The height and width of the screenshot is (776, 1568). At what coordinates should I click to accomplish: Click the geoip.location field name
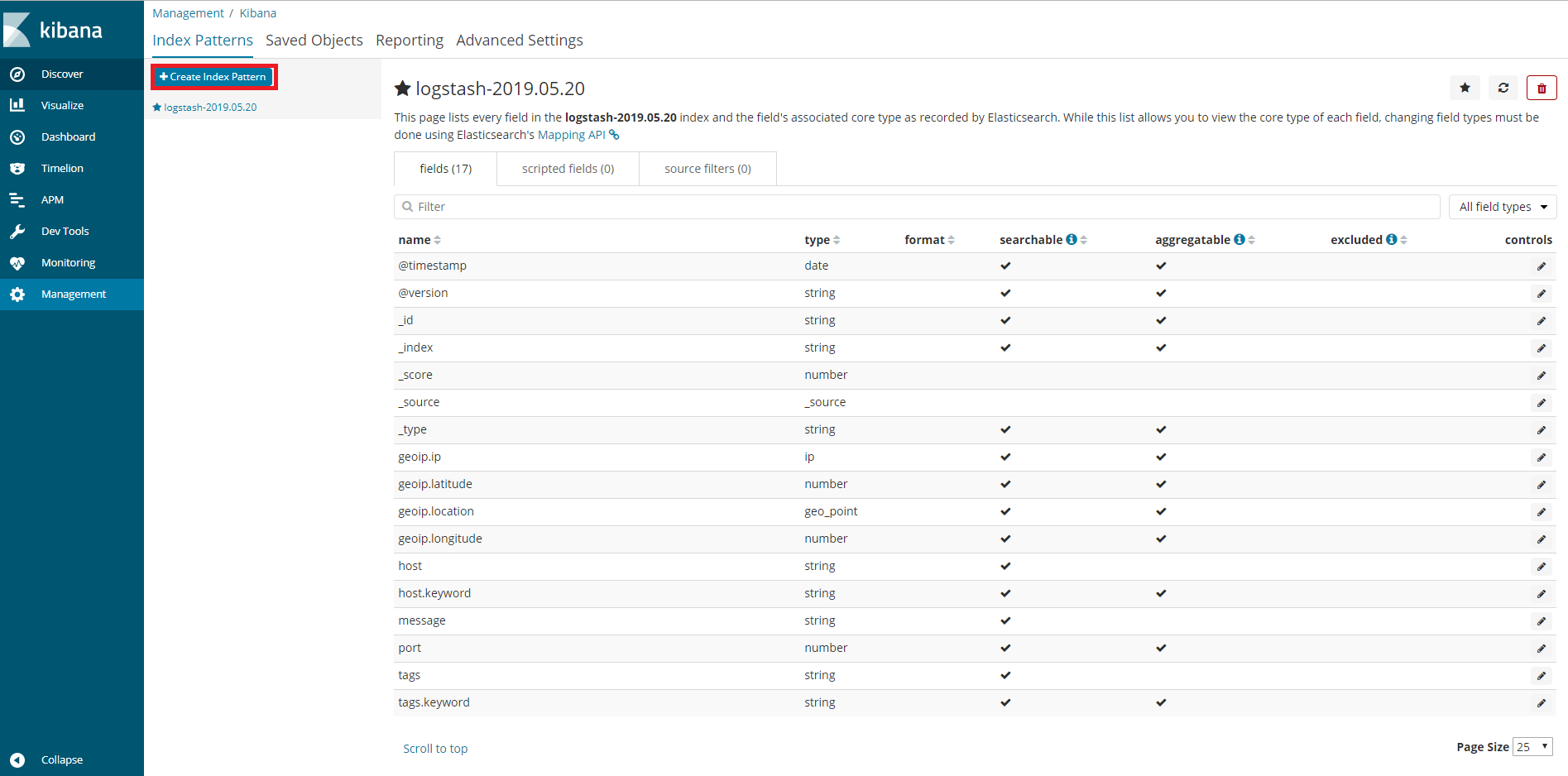pyautogui.click(x=436, y=511)
